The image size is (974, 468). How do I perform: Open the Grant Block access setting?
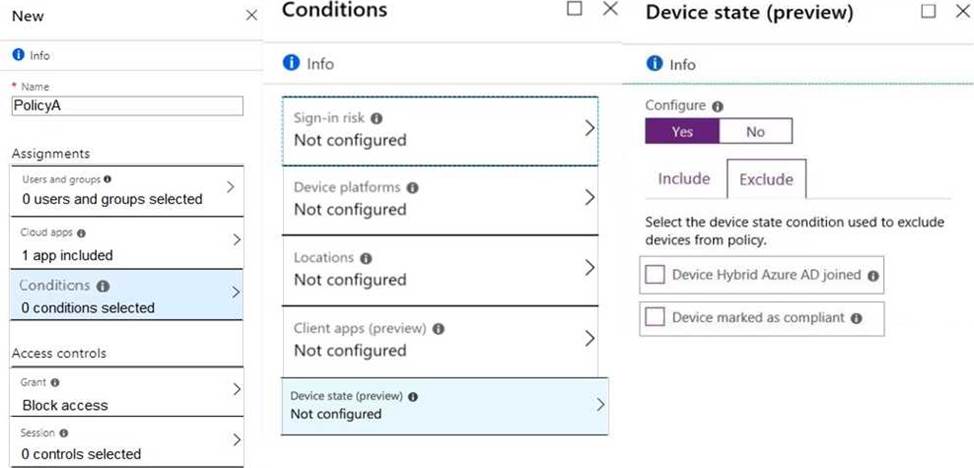click(126, 395)
